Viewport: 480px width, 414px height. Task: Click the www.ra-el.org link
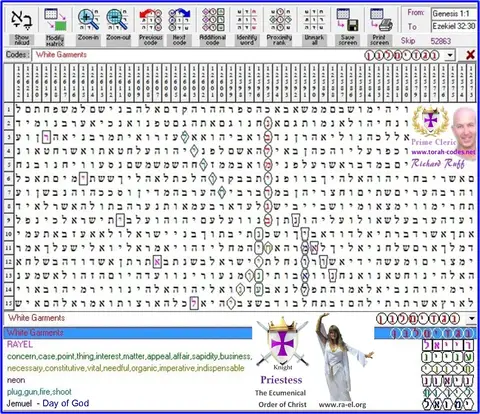(342, 405)
